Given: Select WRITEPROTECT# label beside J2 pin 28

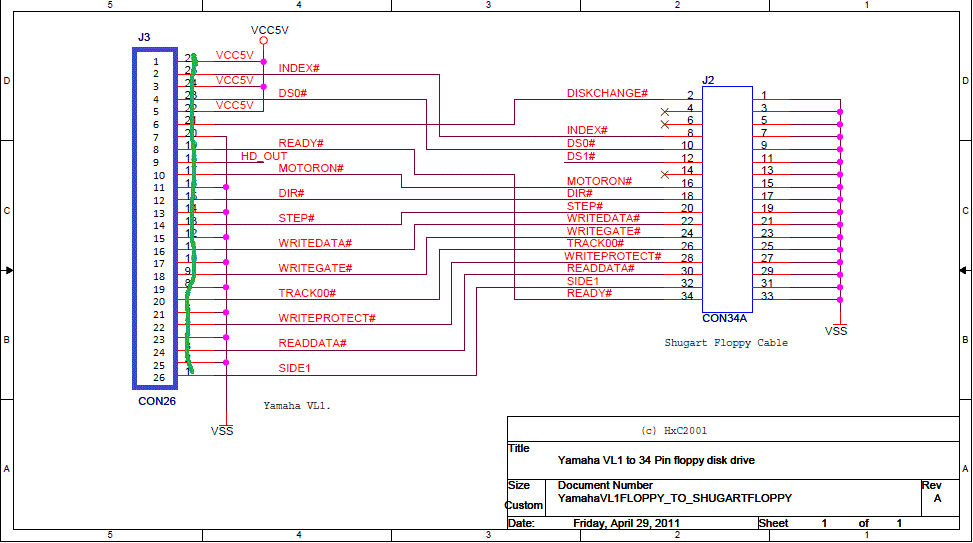Looking at the screenshot, I should tap(613, 256).
